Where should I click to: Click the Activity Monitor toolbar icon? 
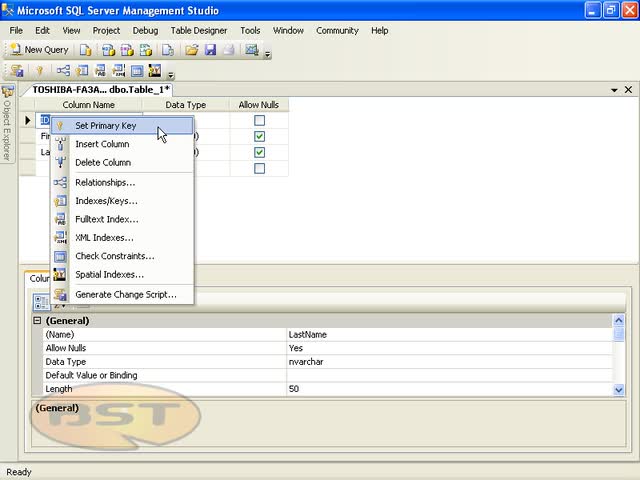pyautogui.click(x=251, y=50)
